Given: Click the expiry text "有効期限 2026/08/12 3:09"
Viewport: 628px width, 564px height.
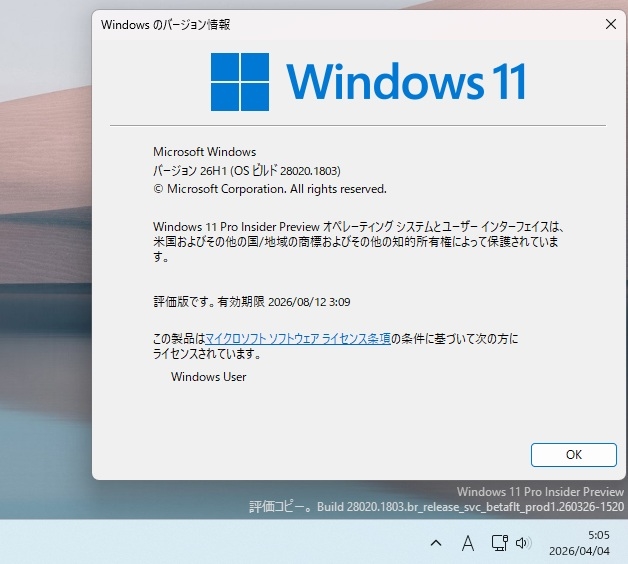Looking at the screenshot, I should (x=284, y=302).
